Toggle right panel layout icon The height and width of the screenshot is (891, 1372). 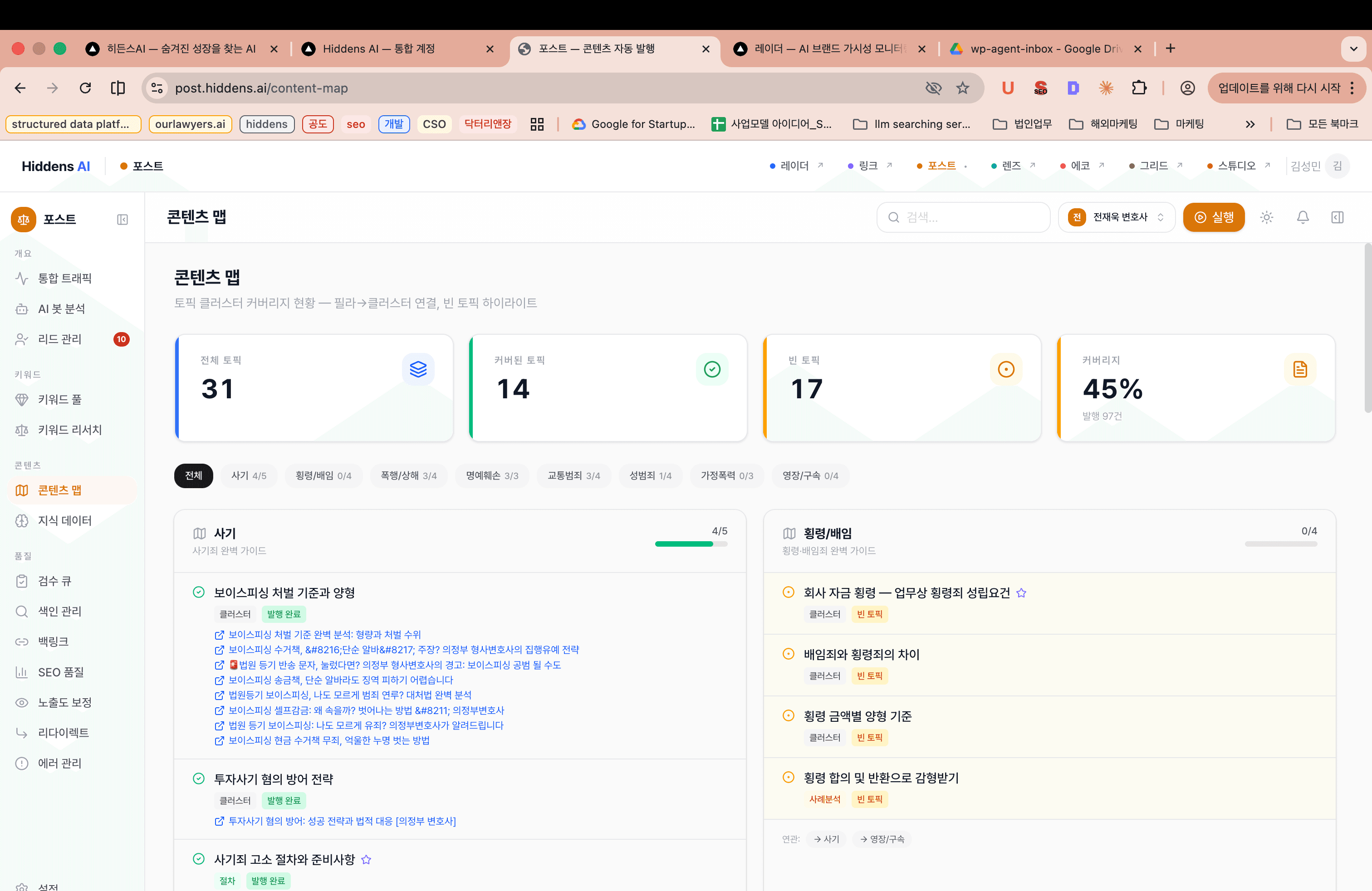click(1337, 217)
